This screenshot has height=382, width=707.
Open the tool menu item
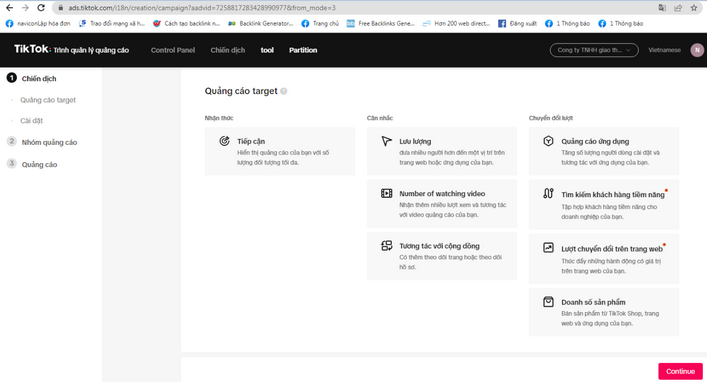coord(267,50)
